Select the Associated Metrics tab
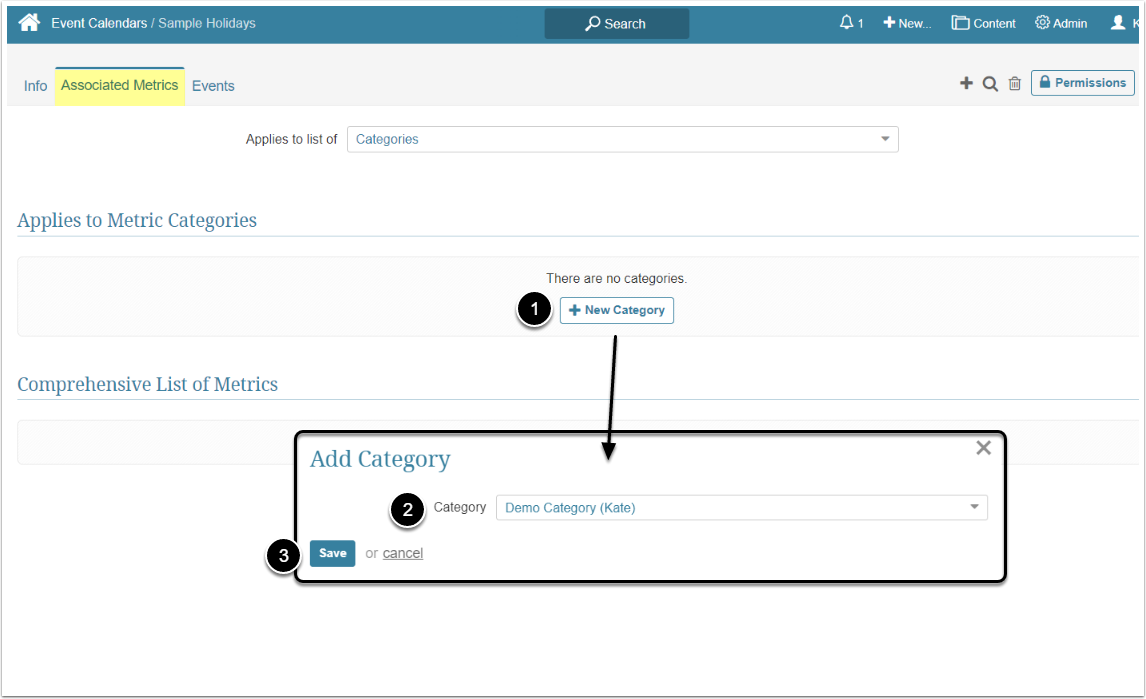 coord(119,86)
